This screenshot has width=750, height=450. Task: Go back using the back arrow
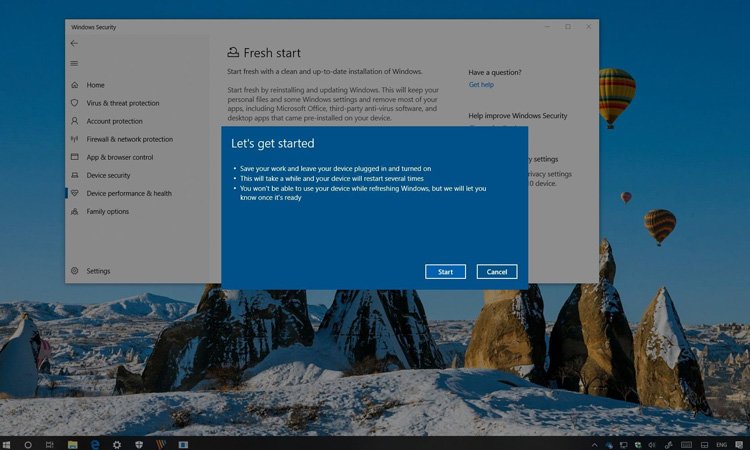74,44
